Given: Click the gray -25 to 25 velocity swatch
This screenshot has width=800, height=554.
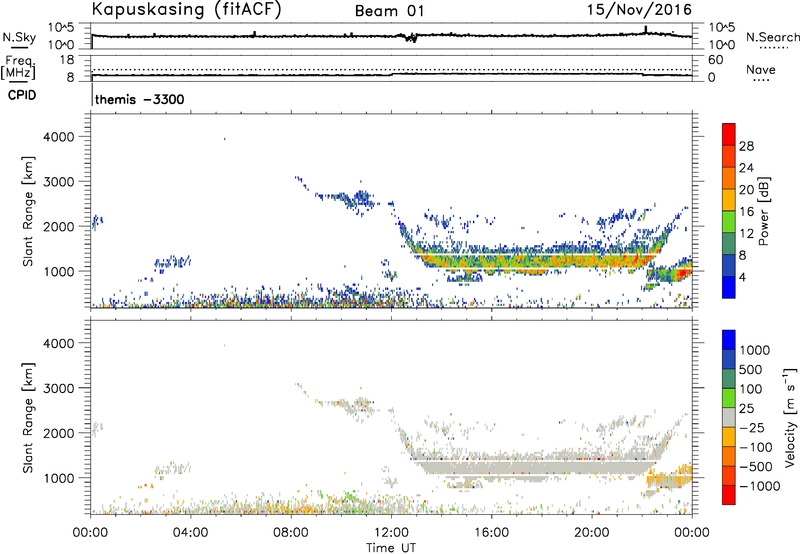Looking at the screenshot, I should [729, 417].
